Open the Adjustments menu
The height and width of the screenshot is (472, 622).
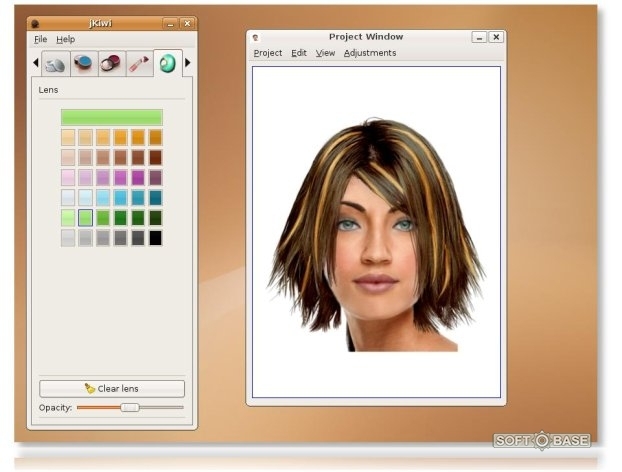[370, 53]
